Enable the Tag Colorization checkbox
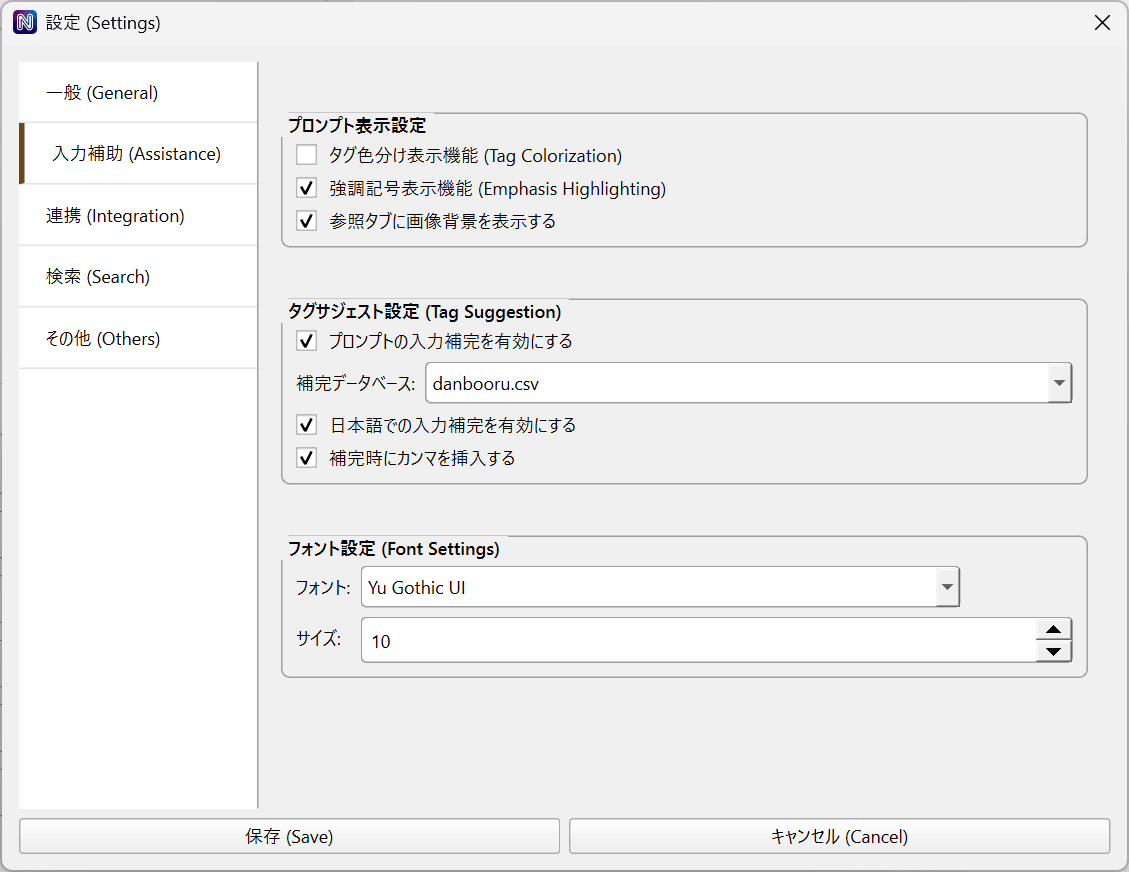 [x=307, y=156]
